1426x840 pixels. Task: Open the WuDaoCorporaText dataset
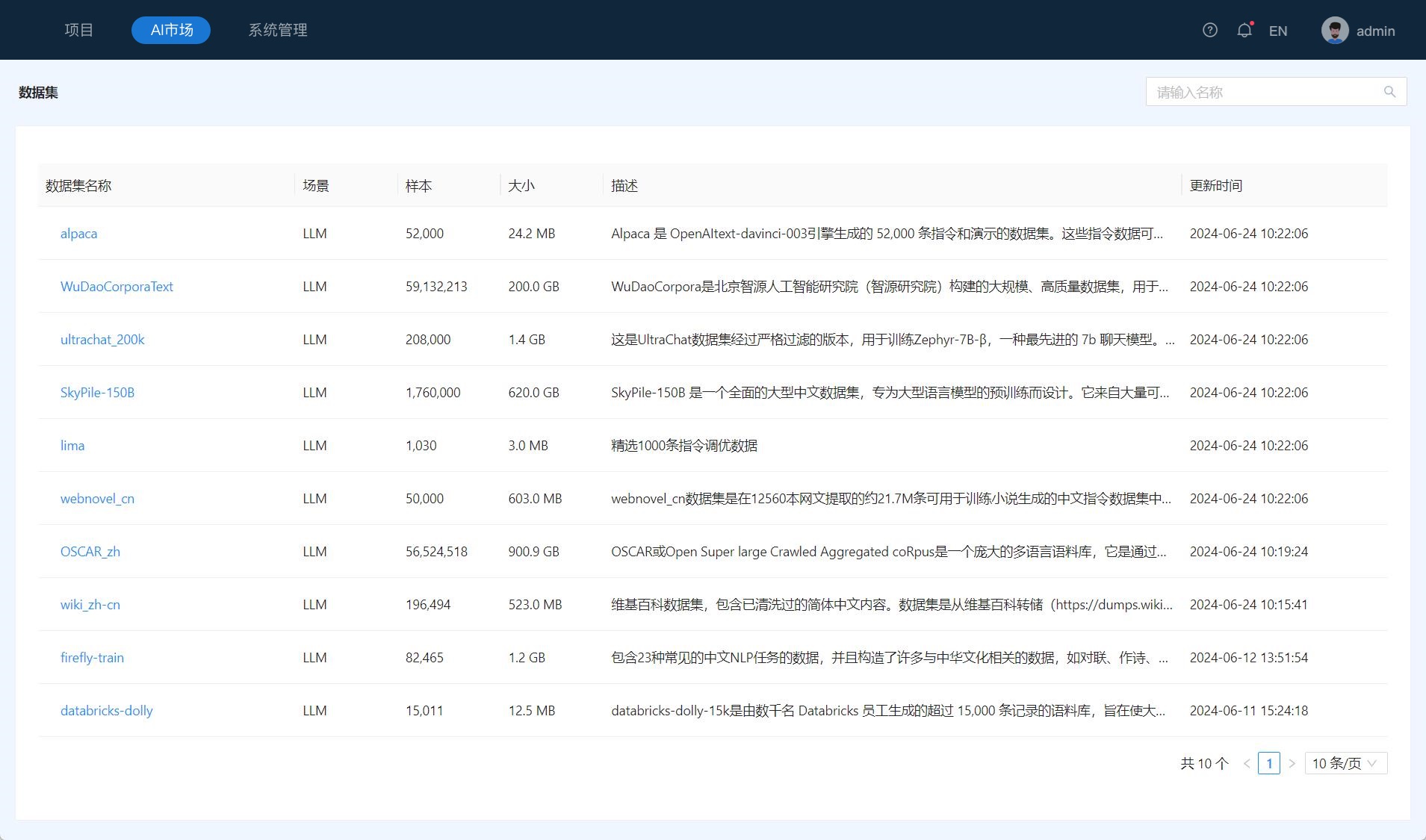pos(117,287)
